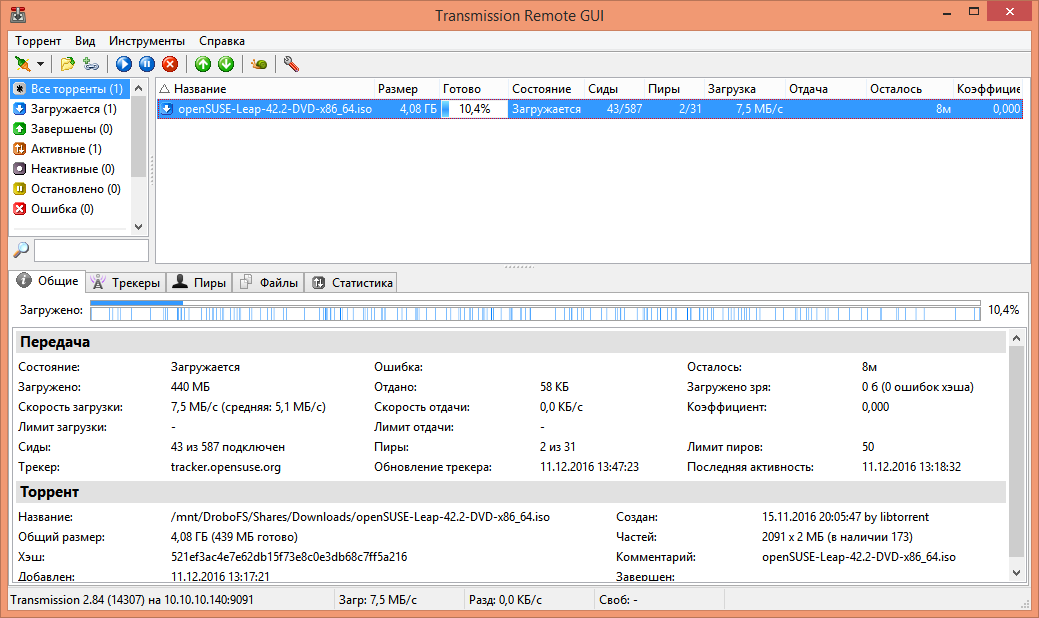The height and width of the screenshot is (618, 1039).
Task: Click the tracker.opensuse.org tracker value
Action: [x=226, y=467]
